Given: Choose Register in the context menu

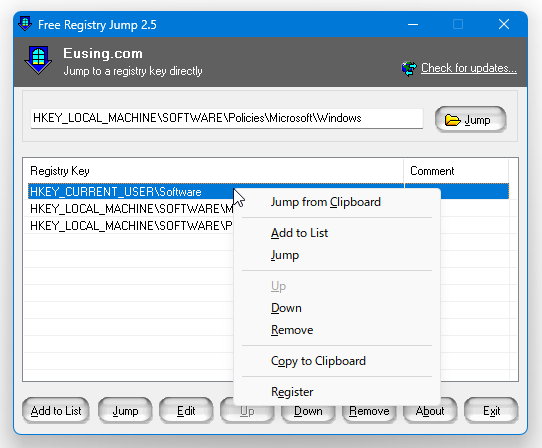Looking at the screenshot, I should pos(337,392).
